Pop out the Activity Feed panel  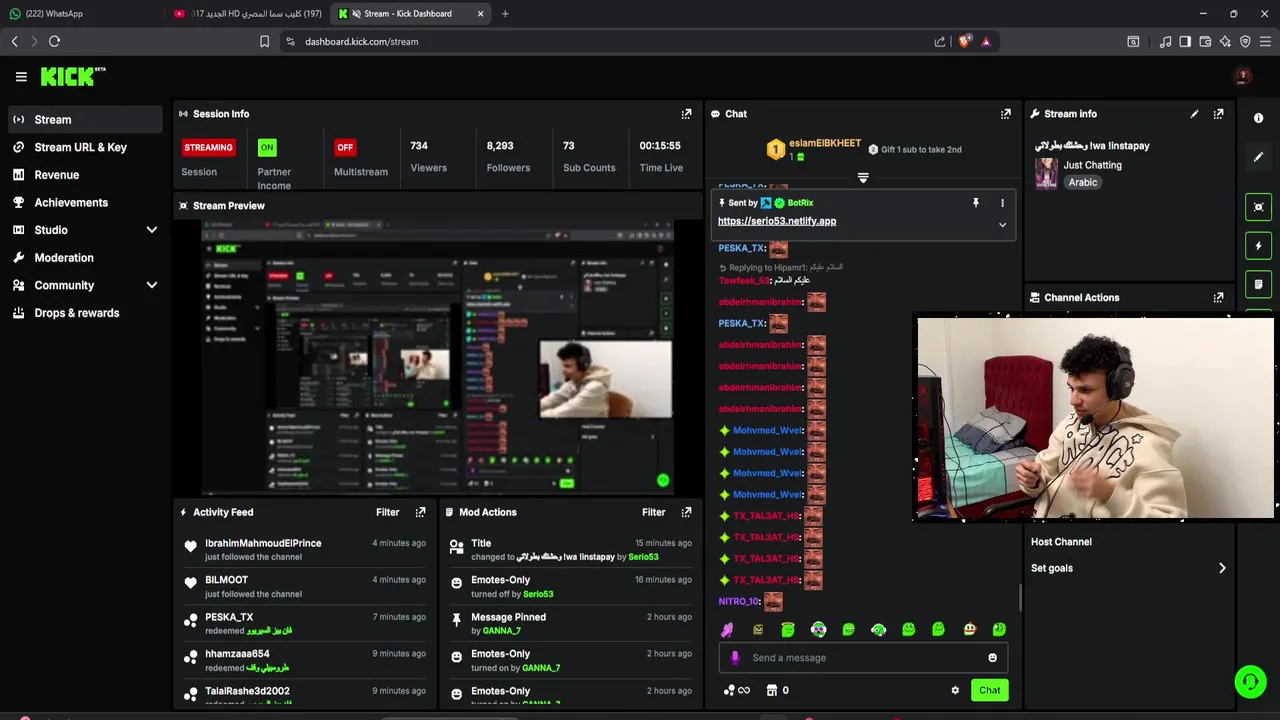tap(420, 512)
